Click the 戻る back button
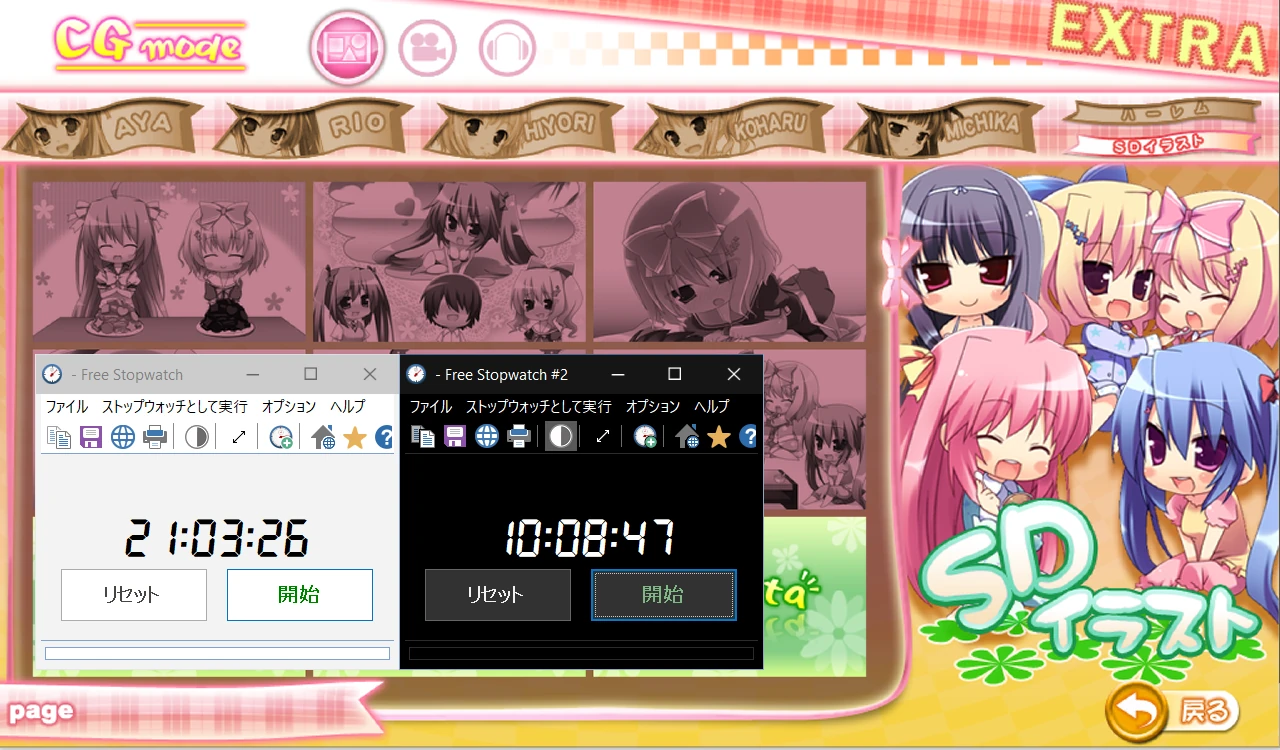1280x750 pixels. (x=1172, y=712)
